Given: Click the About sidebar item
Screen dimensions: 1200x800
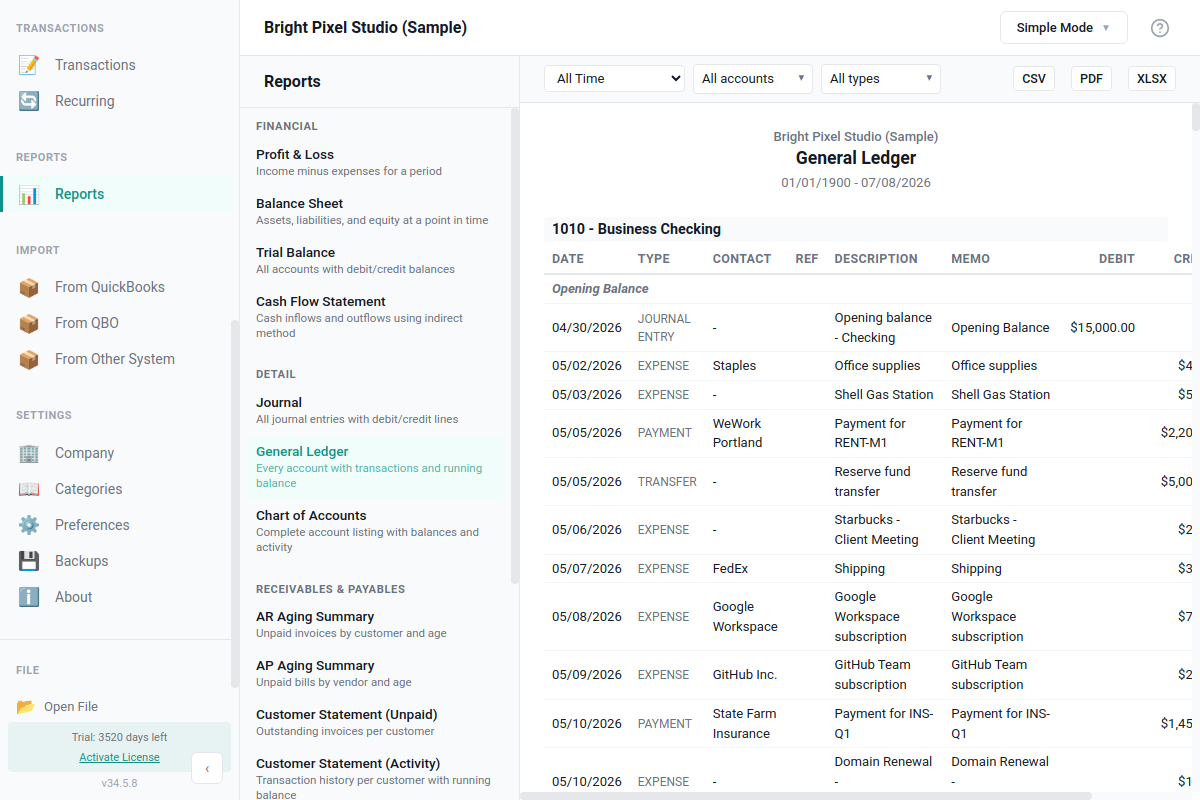Looking at the screenshot, I should tap(117, 597).
